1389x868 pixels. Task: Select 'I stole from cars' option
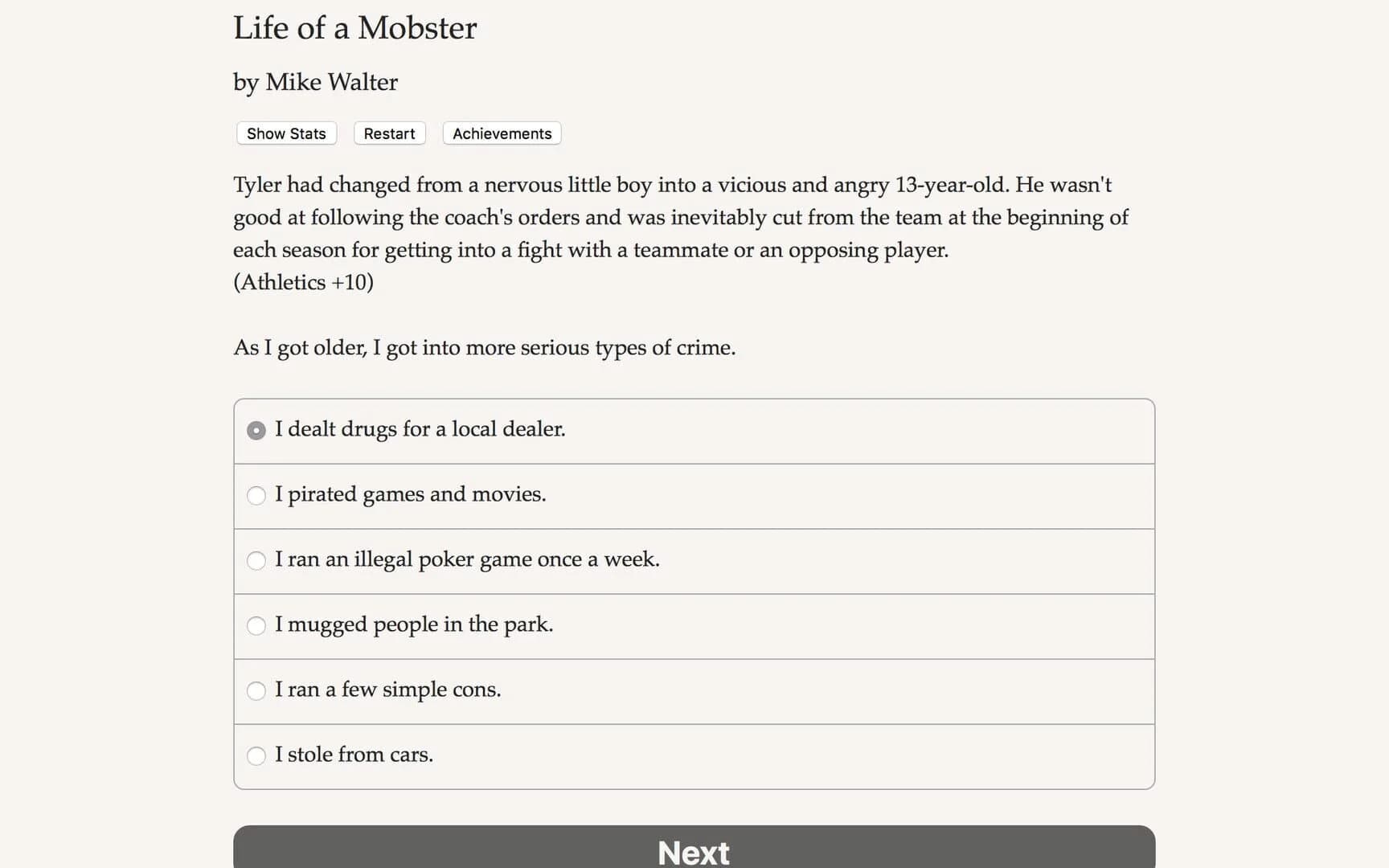click(x=354, y=755)
